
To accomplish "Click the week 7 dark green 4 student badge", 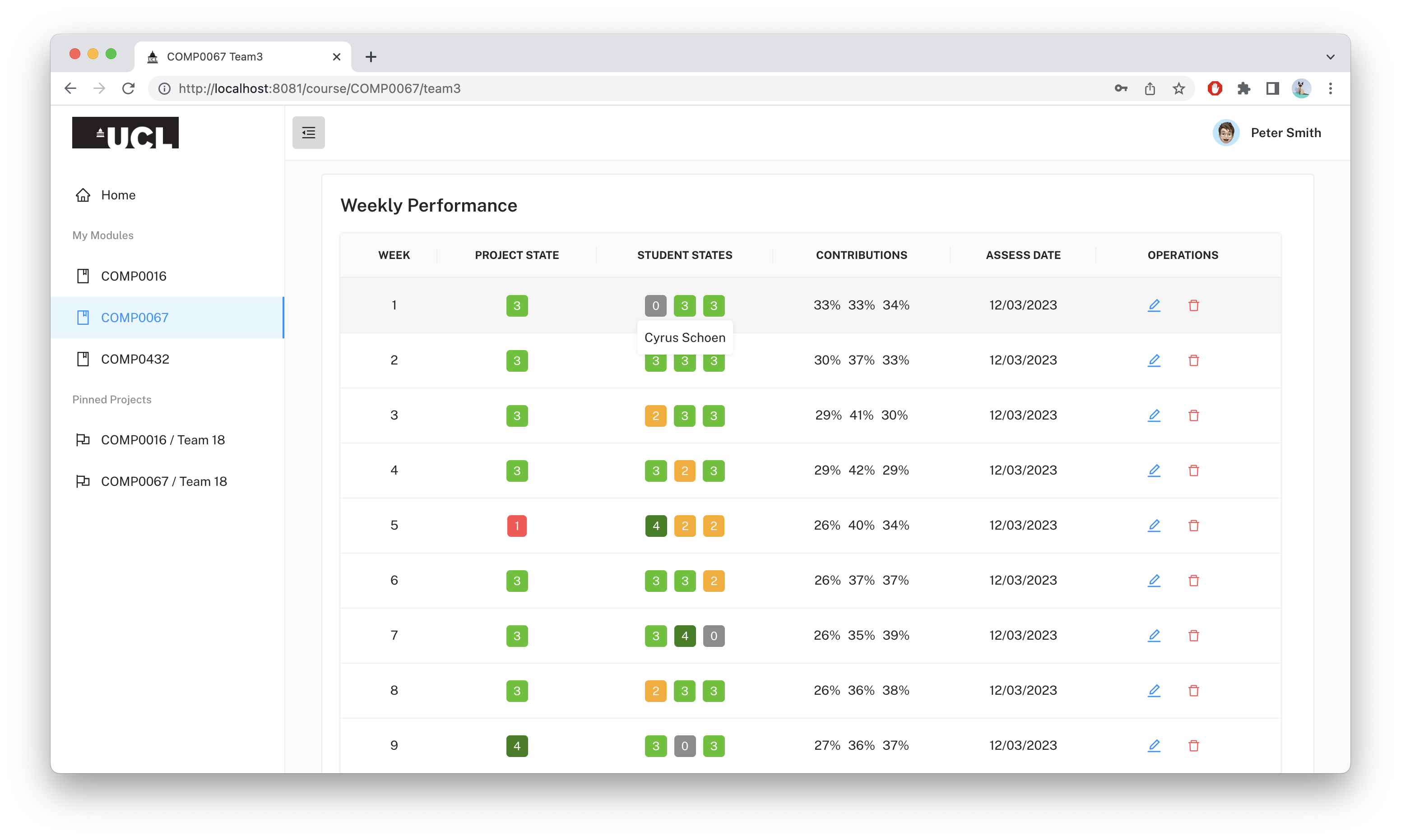I will coord(684,635).
